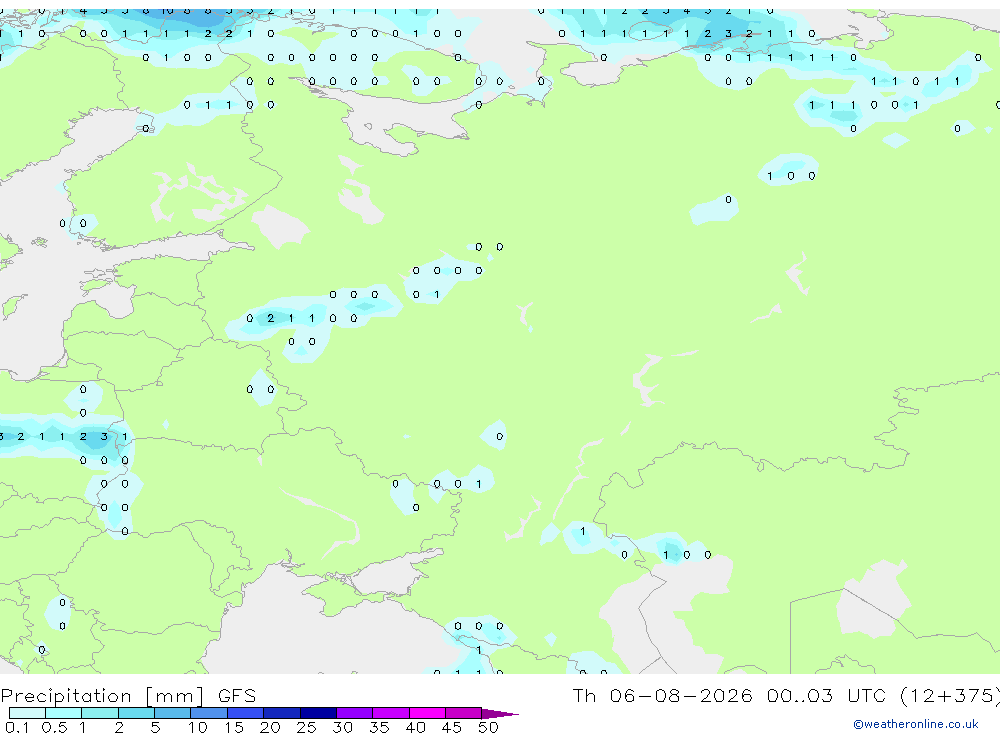1000x733 pixels.
Task: Select the 5–10 mm legend color swatch
Action: point(172,713)
